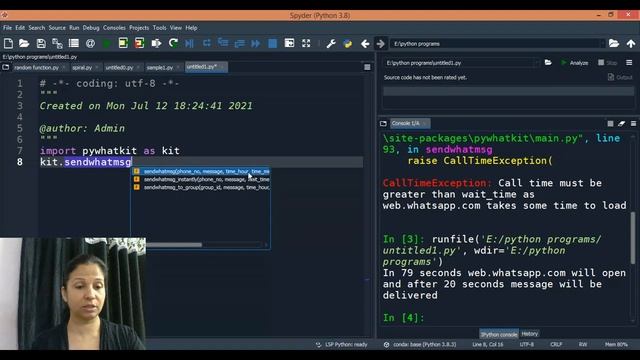Open the file list (browse tabs) toolbar icon
The height and width of the screenshot is (360, 640).
[74, 43]
